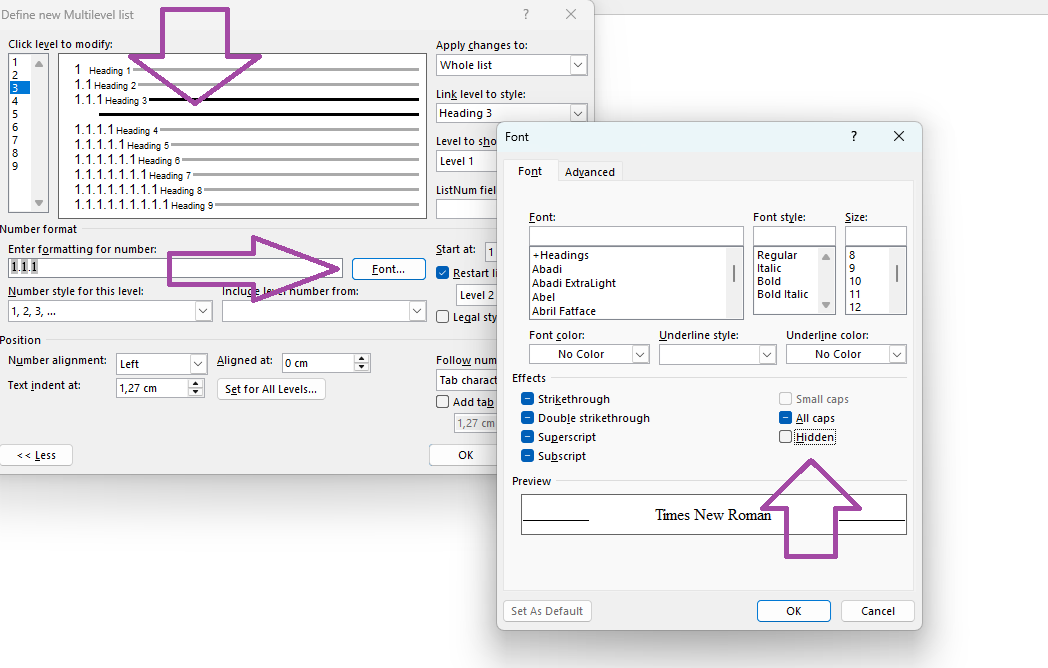Select Abel font
The image size is (1048, 668).
point(543,297)
